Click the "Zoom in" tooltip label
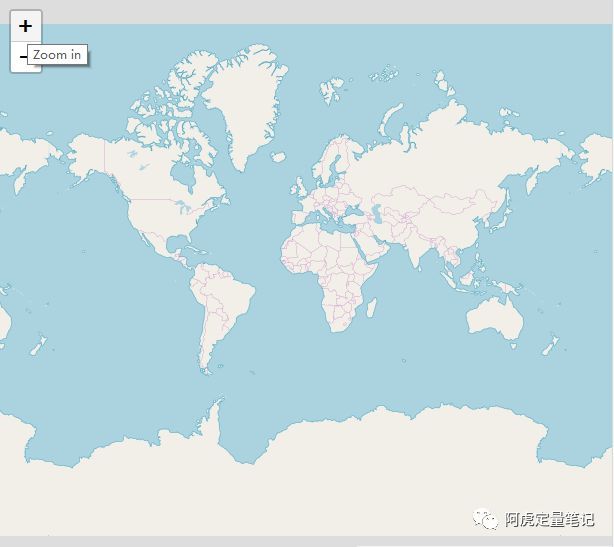614x547 pixels. [57, 55]
